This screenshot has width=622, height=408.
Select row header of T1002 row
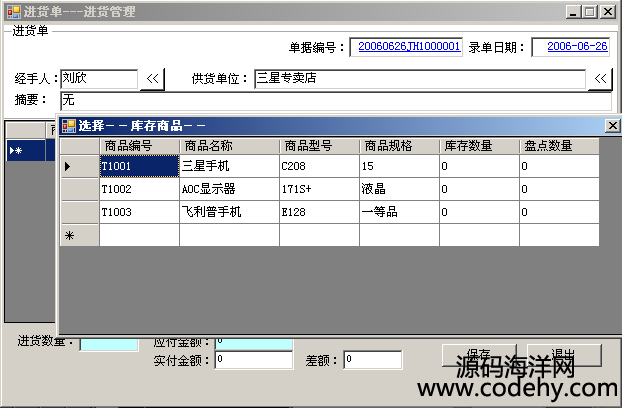80,188
